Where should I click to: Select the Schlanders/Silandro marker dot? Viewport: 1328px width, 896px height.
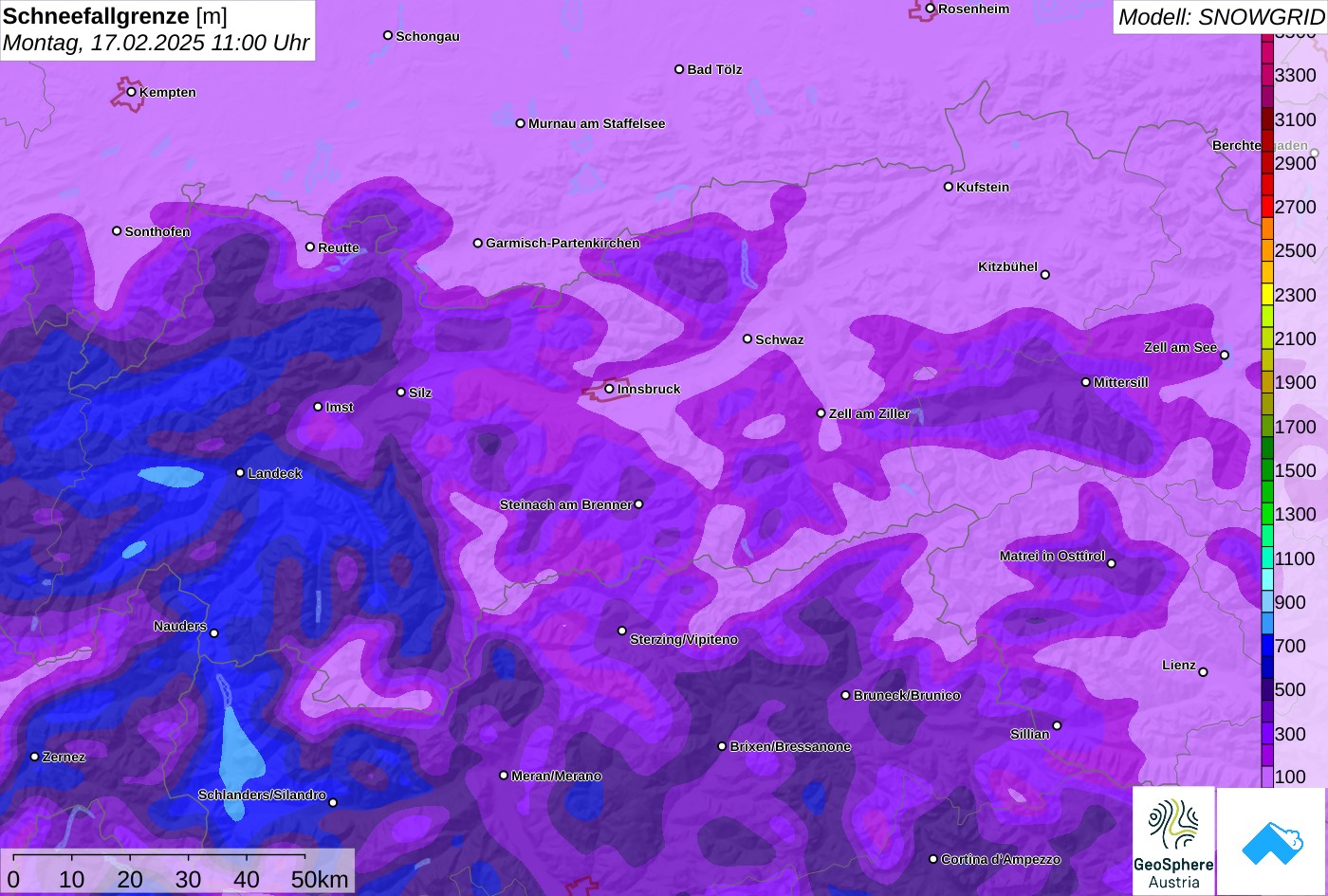click(x=332, y=802)
